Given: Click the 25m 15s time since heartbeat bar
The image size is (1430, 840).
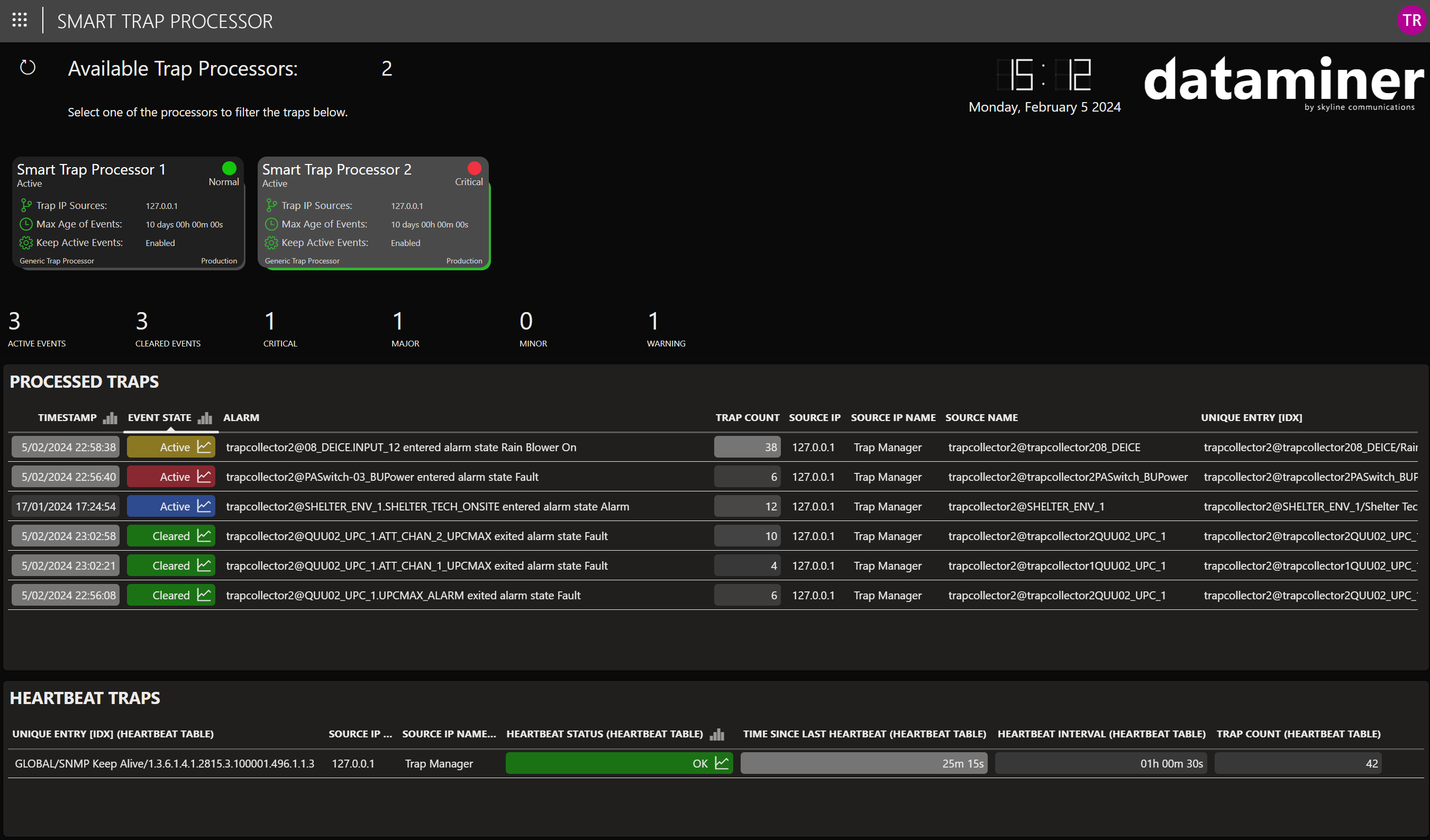Looking at the screenshot, I should [x=863, y=763].
